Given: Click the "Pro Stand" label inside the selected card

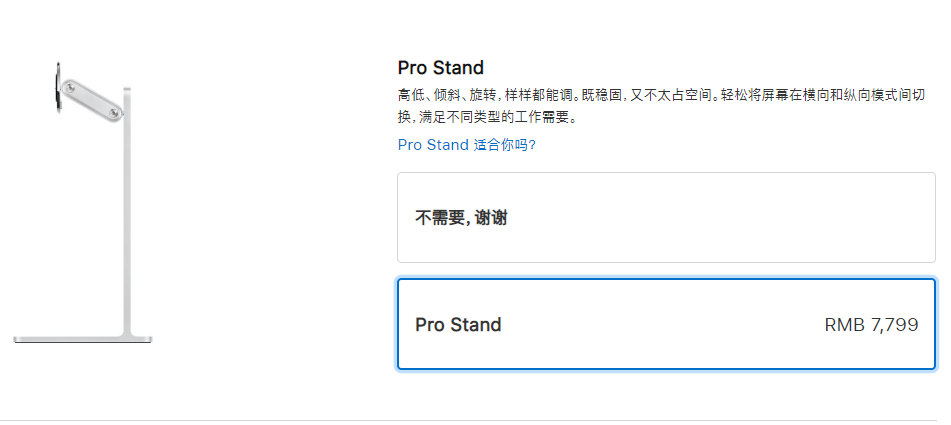Looking at the screenshot, I should (x=458, y=325).
